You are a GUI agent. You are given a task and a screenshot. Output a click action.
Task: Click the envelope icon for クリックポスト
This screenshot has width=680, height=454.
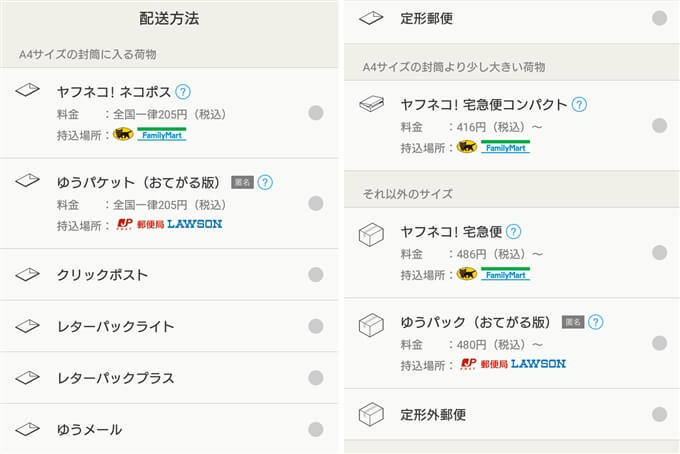(28, 275)
